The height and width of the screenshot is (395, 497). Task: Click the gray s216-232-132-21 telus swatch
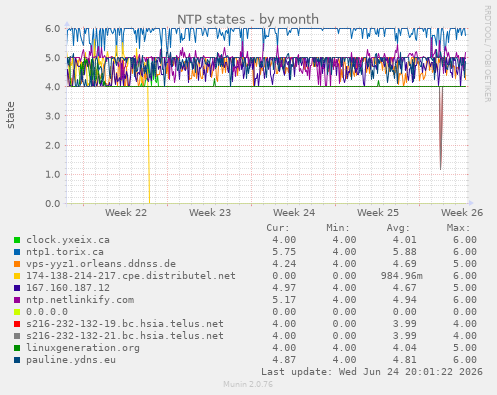pos(17,336)
